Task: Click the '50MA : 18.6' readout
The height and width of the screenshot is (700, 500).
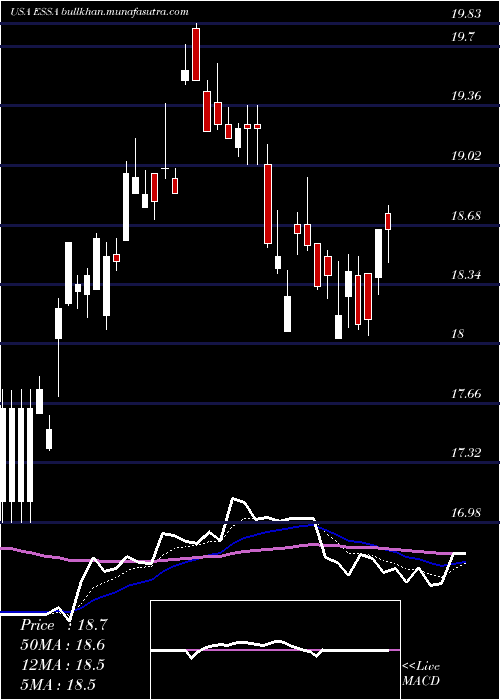Action: pos(63,645)
